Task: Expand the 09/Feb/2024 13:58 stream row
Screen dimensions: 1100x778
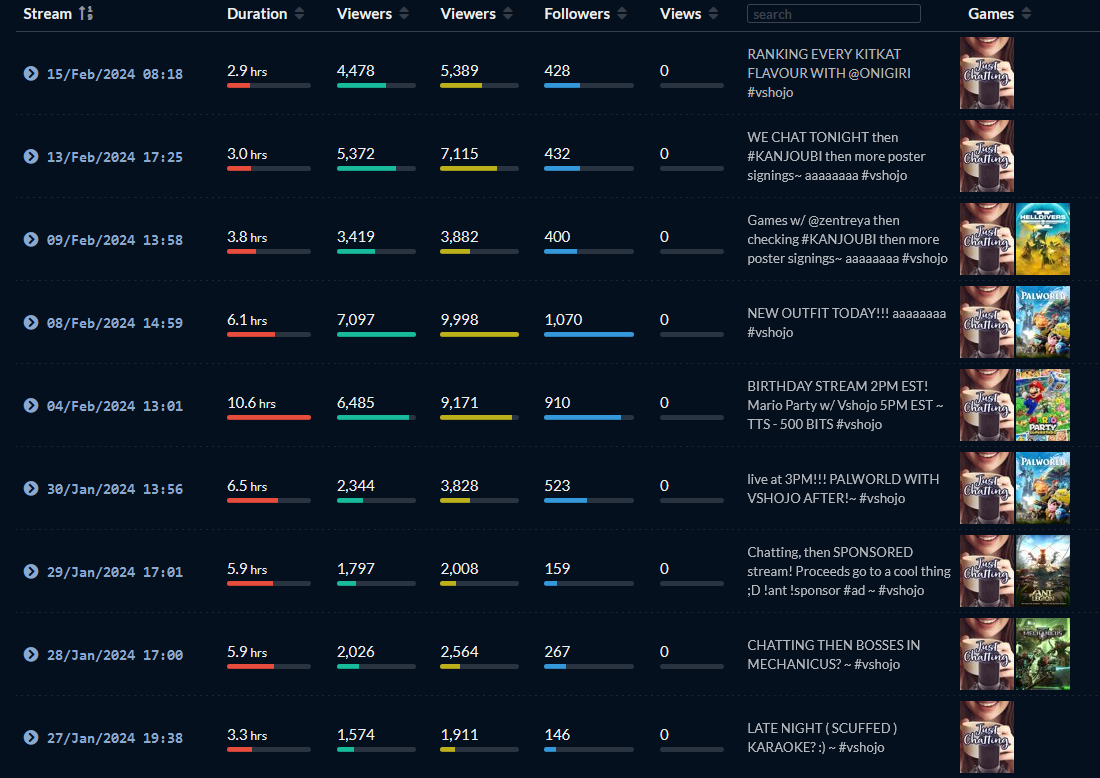Action: (x=31, y=240)
